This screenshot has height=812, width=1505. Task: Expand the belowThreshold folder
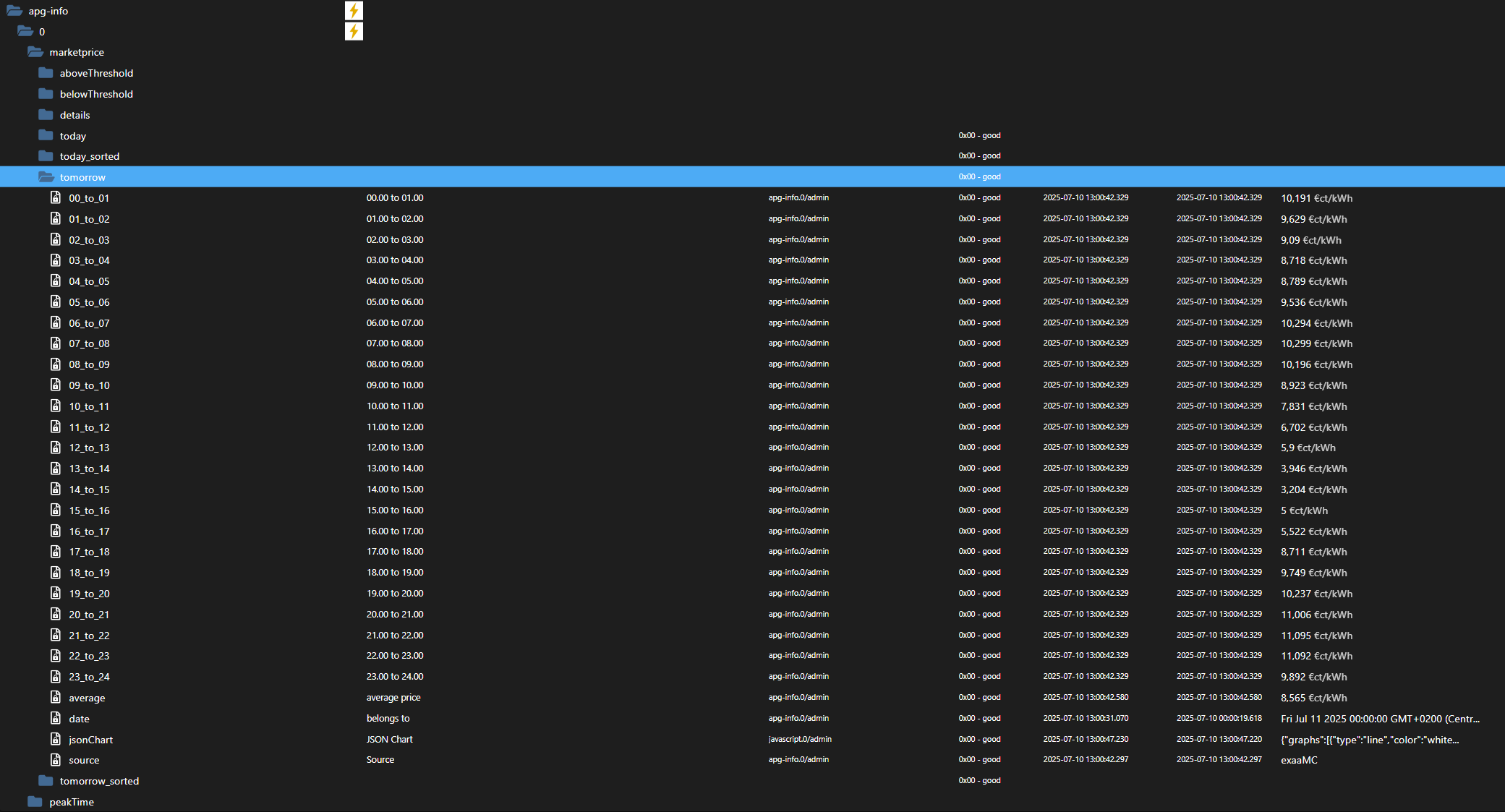click(x=46, y=94)
